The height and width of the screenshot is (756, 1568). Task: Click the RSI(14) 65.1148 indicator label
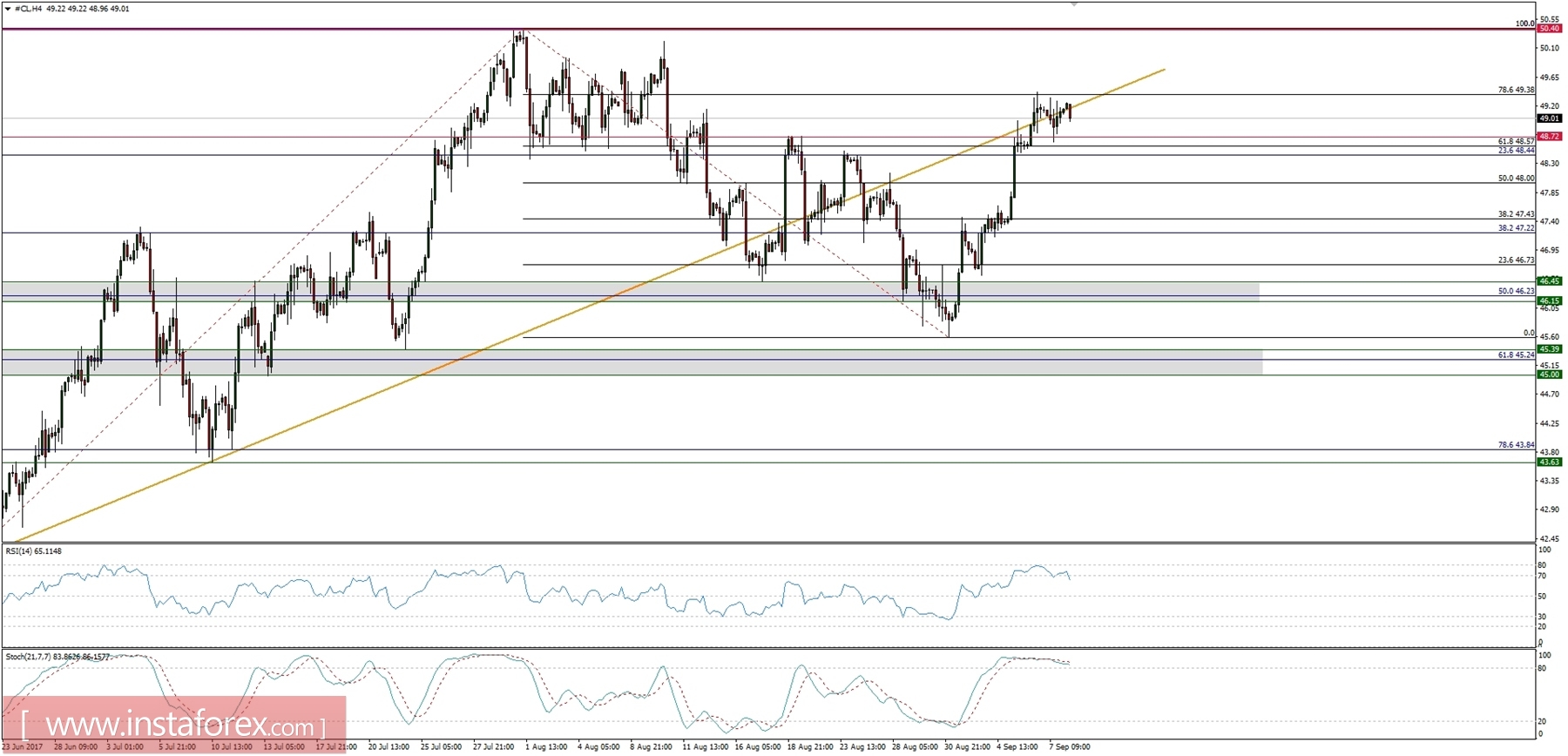pos(34,551)
